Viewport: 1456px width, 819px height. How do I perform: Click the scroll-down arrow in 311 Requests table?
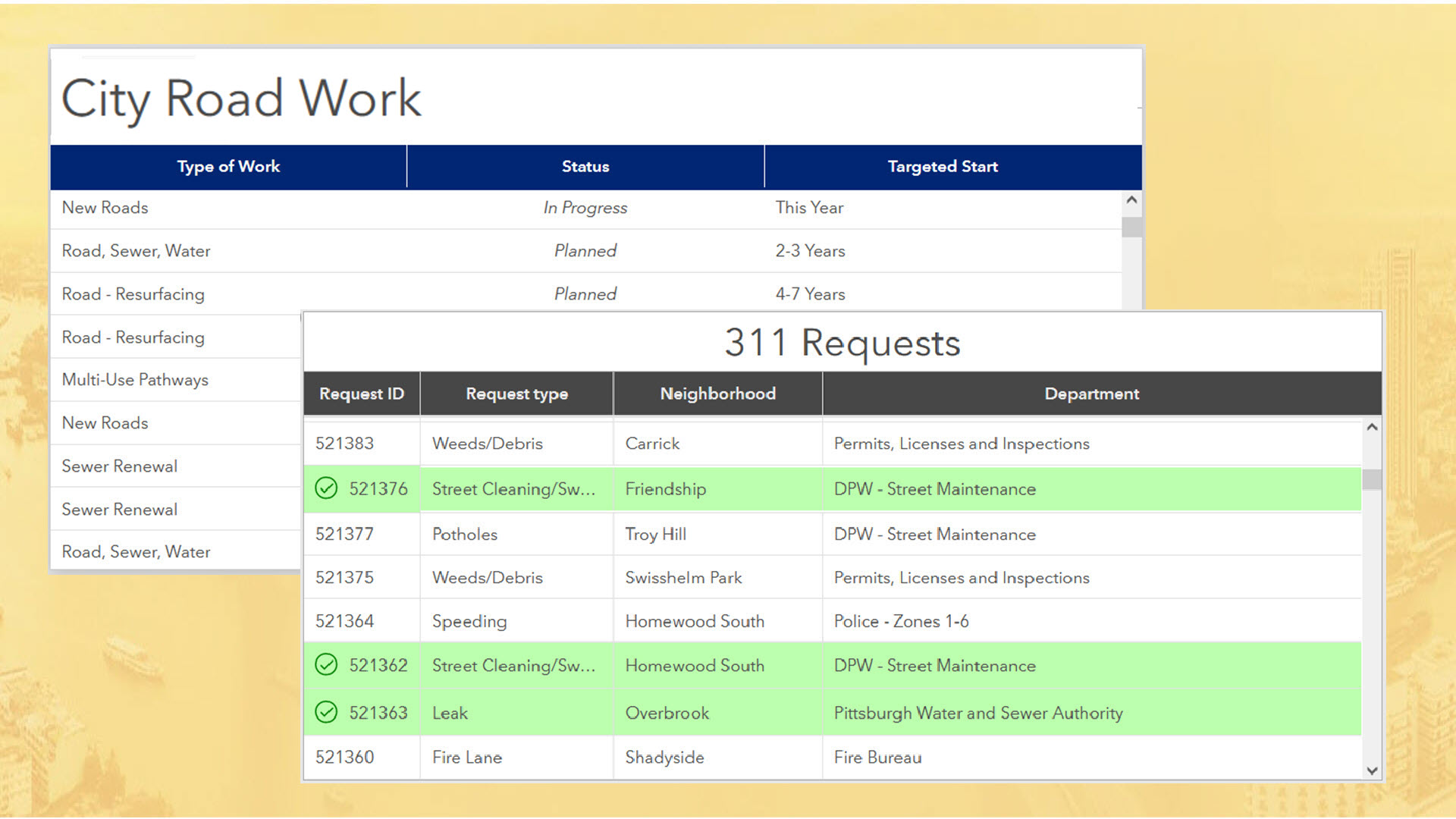1371,770
